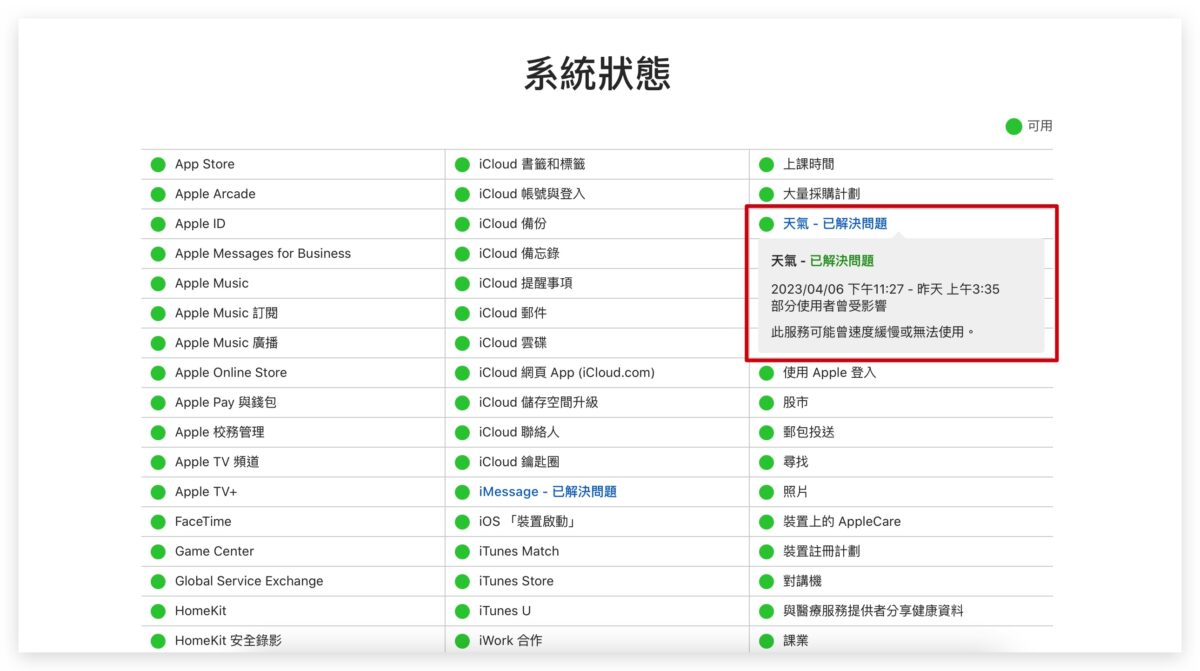The width and height of the screenshot is (1200, 671).
Task: Select the iCloud 鑰匙圈 service row
Action: 518,462
